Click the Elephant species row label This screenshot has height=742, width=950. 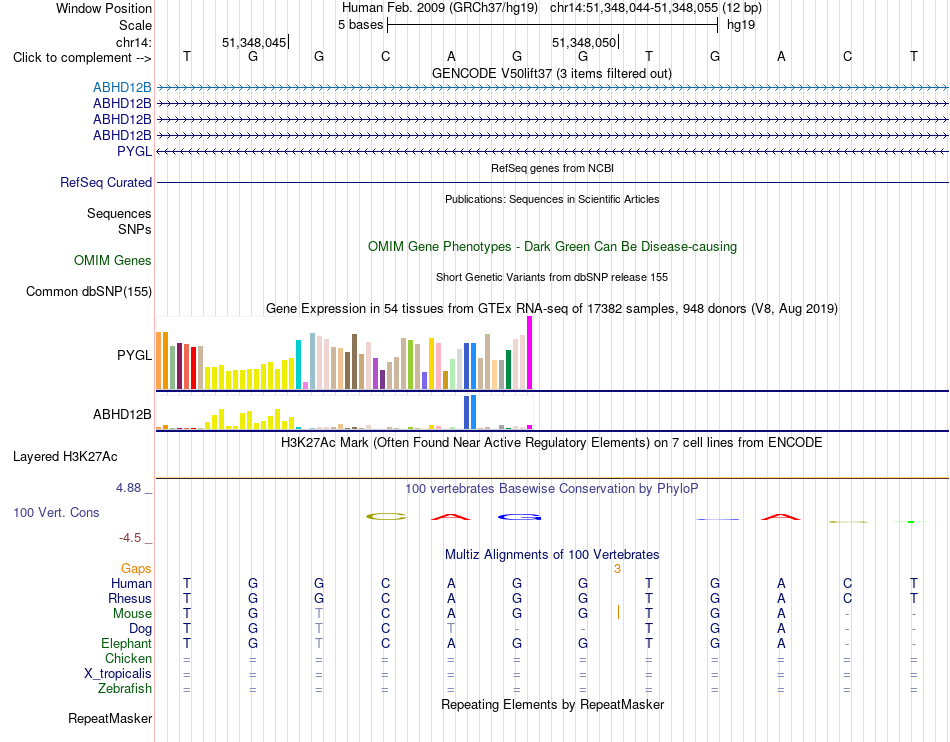126,643
